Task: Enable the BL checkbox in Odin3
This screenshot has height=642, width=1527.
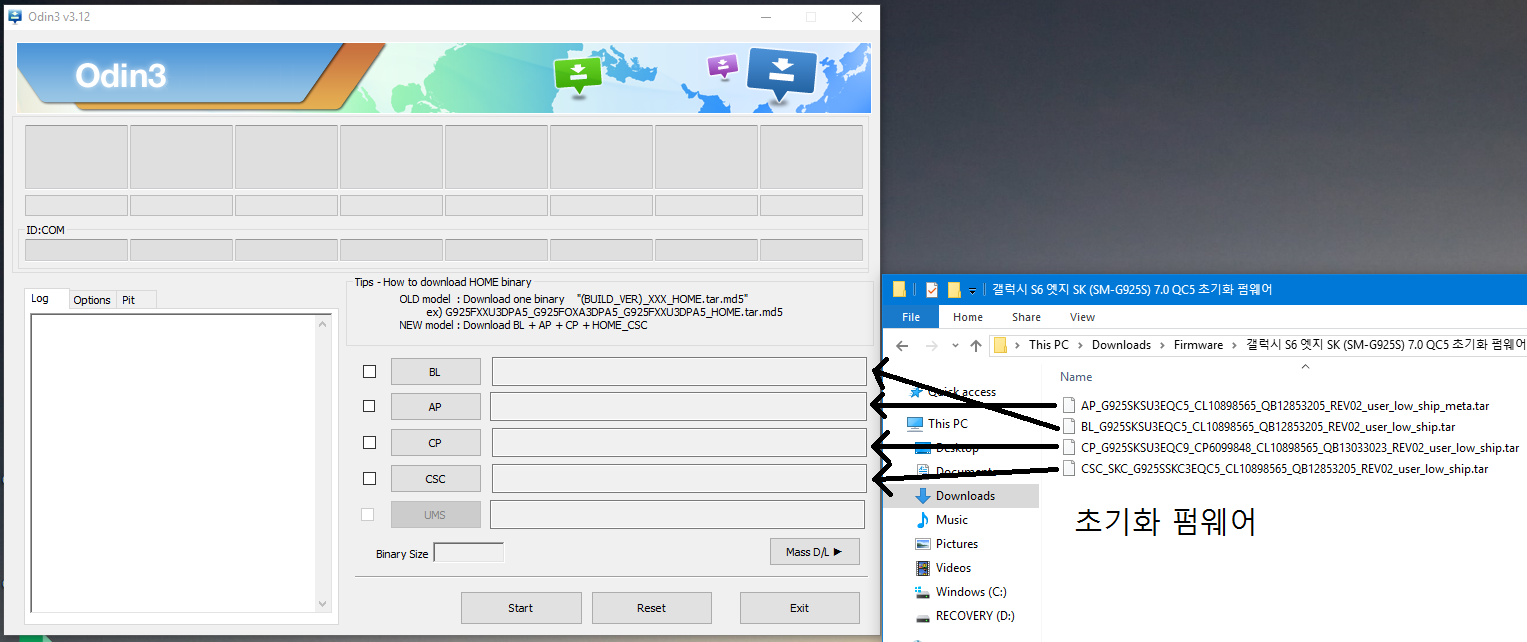Action: tap(369, 372)
